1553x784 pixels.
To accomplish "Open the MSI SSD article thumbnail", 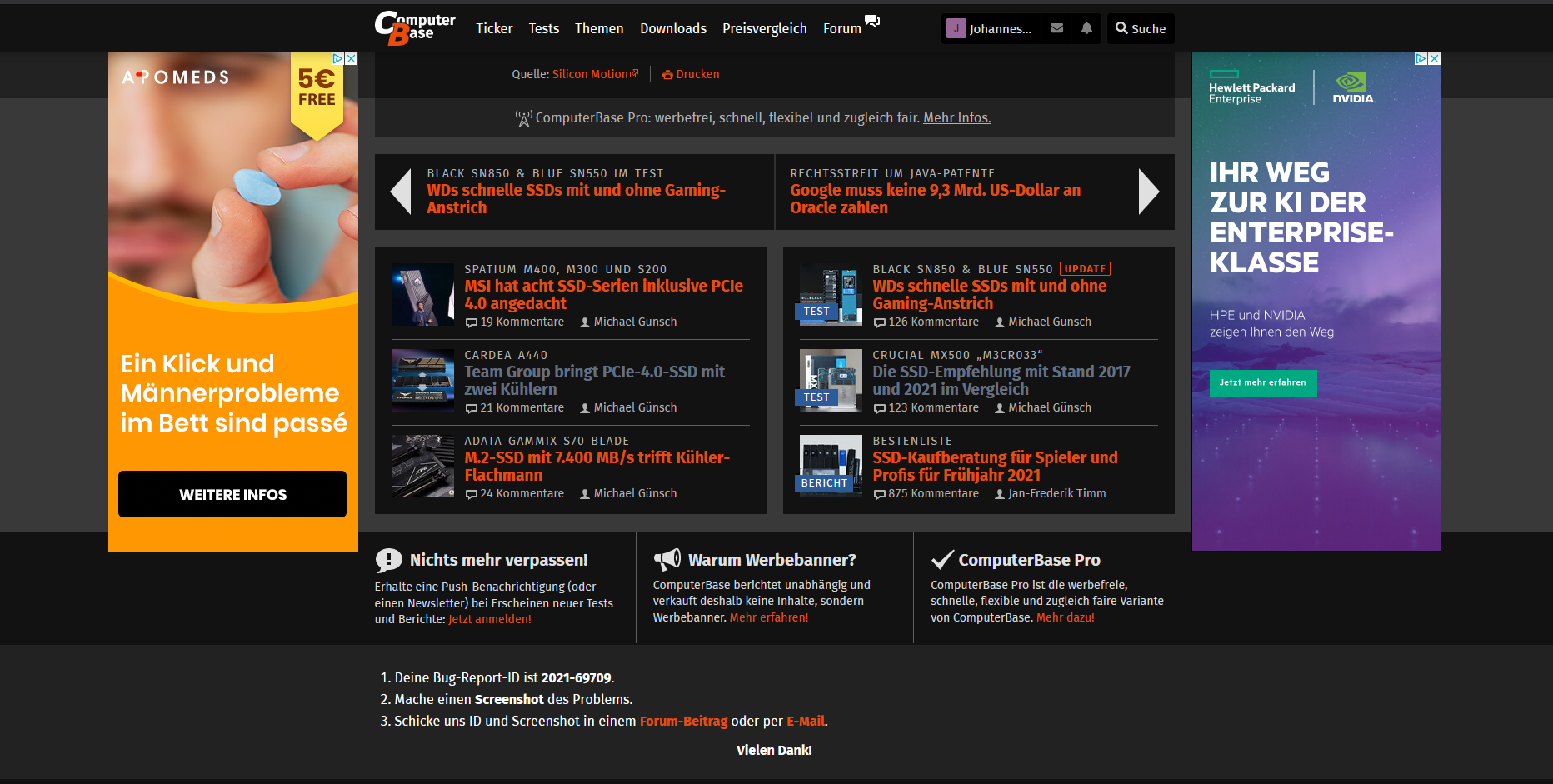I will [422, 294].
